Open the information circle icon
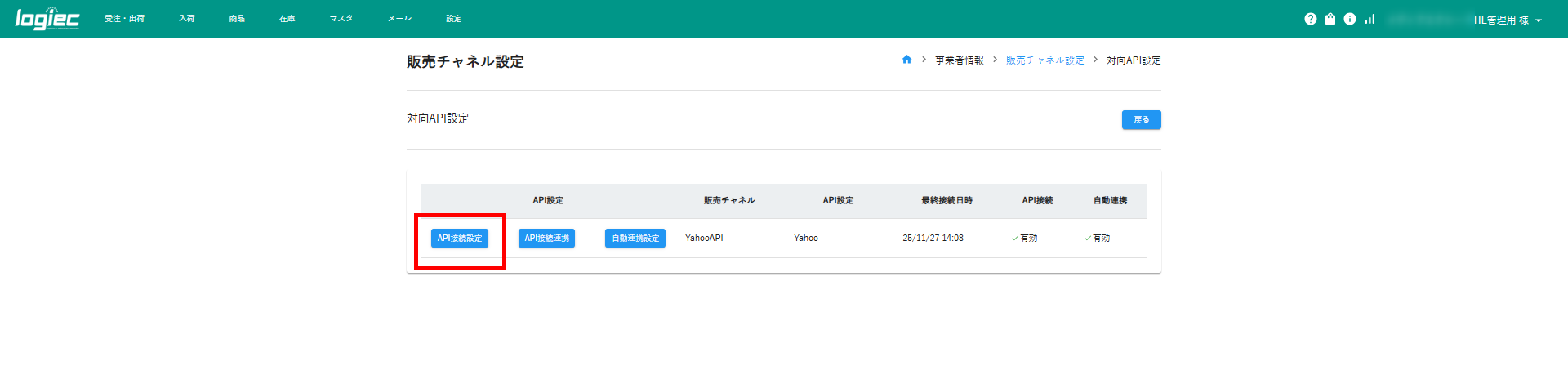The height and width of the screenshot is (375, 1568). (x=1349, y=19)
